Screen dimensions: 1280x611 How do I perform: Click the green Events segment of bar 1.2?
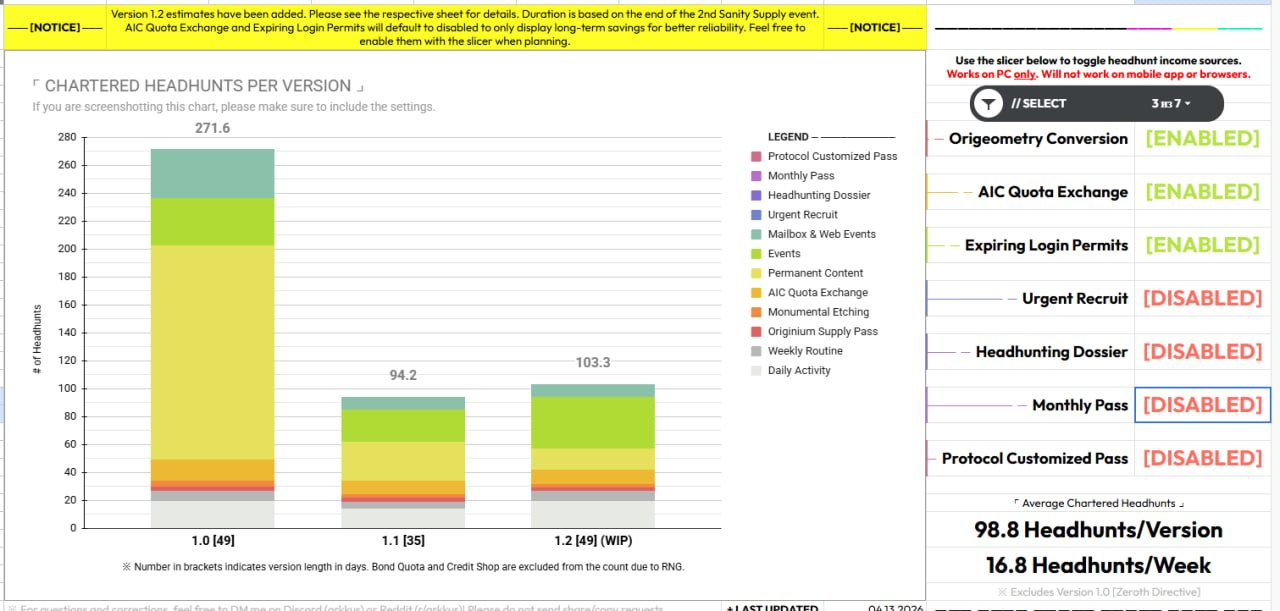[593, 422]
